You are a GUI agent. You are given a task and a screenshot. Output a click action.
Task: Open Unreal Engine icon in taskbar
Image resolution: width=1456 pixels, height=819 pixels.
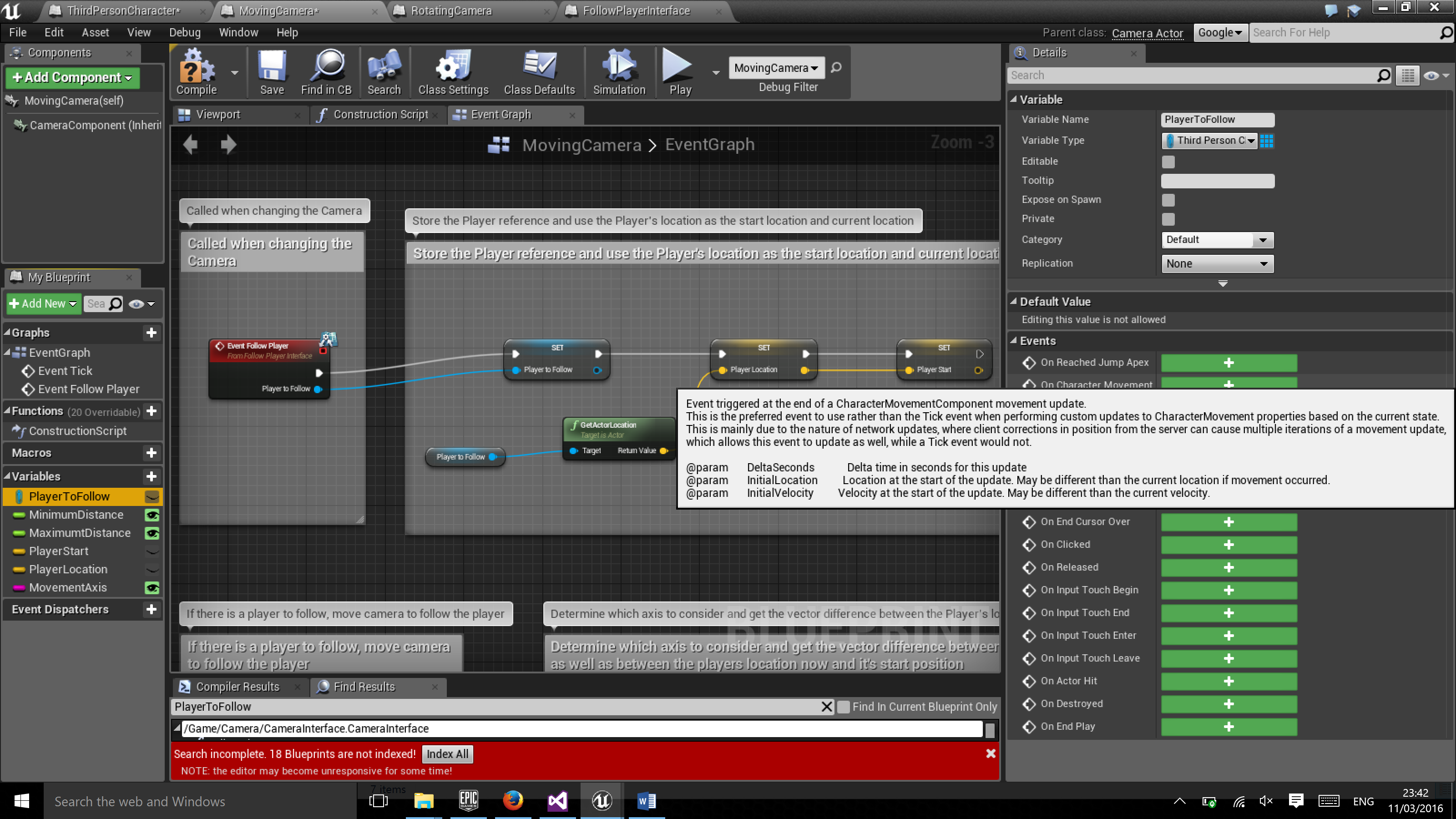(602, 800)
